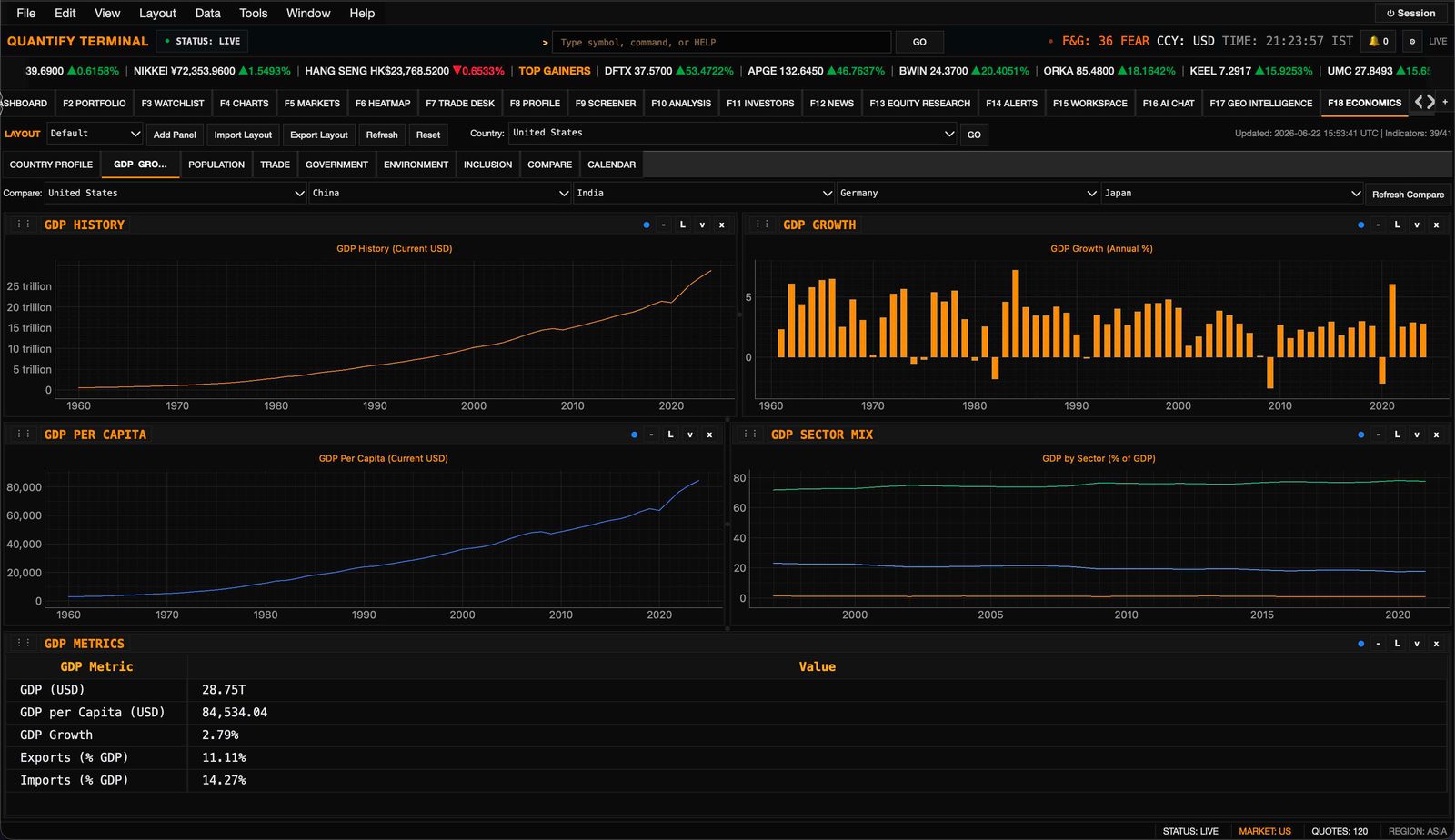Viewport: 1455px width, 840px height.
Task: Collapse GDP HISTORY panel with v button
Action: [702, 225]
